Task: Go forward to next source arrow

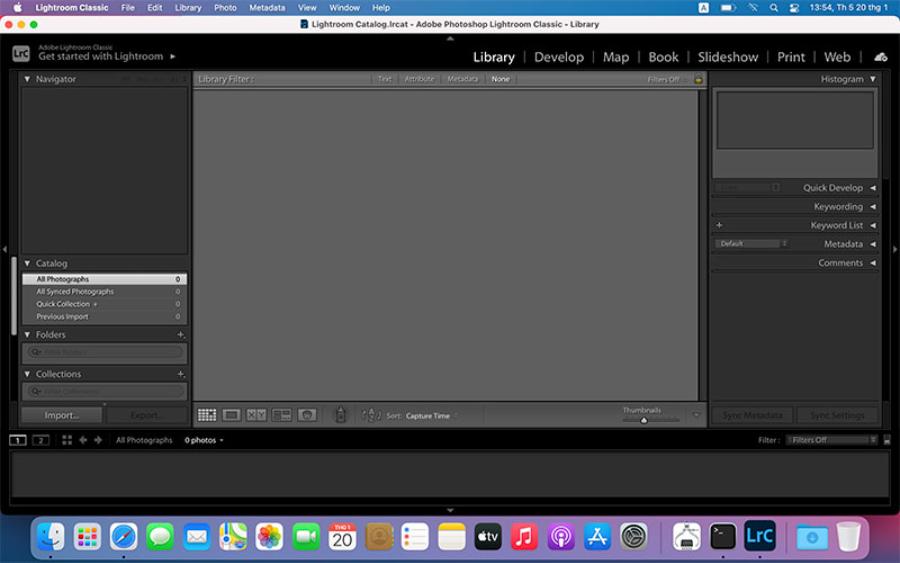Action: point(98,440)
